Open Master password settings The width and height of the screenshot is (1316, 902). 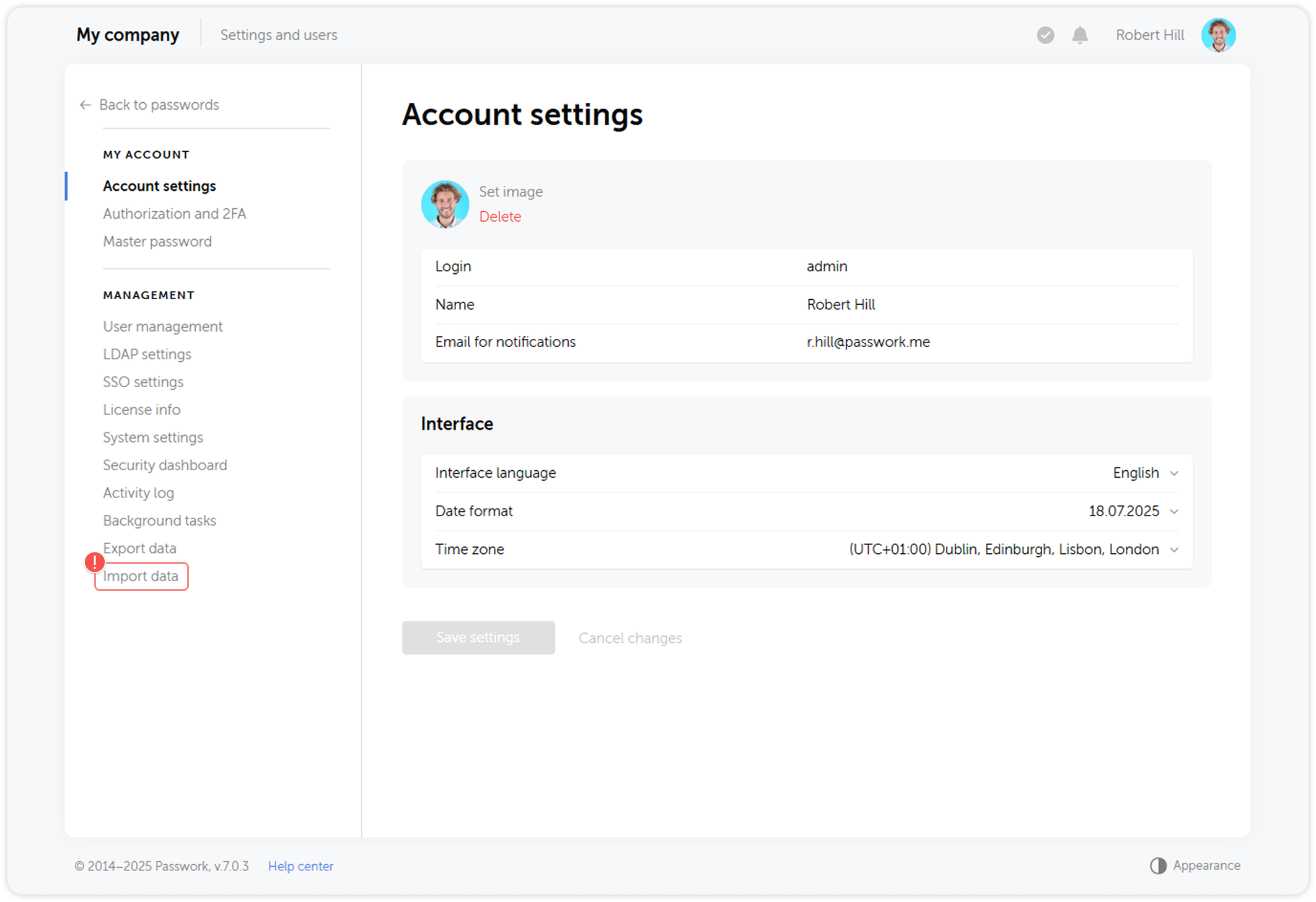157,242
